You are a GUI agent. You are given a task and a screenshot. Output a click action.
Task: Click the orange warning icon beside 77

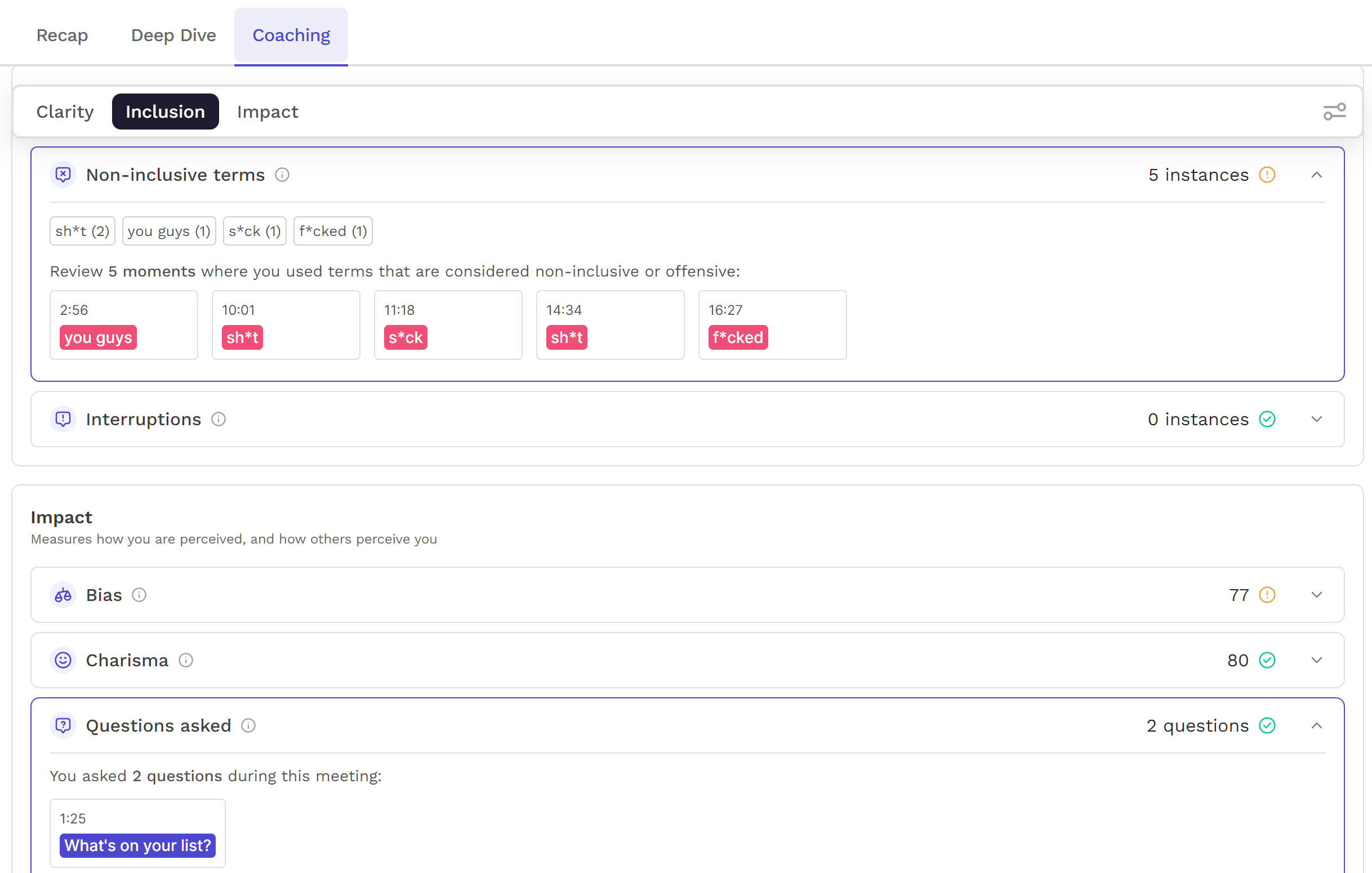click(x=1267, y=595)
